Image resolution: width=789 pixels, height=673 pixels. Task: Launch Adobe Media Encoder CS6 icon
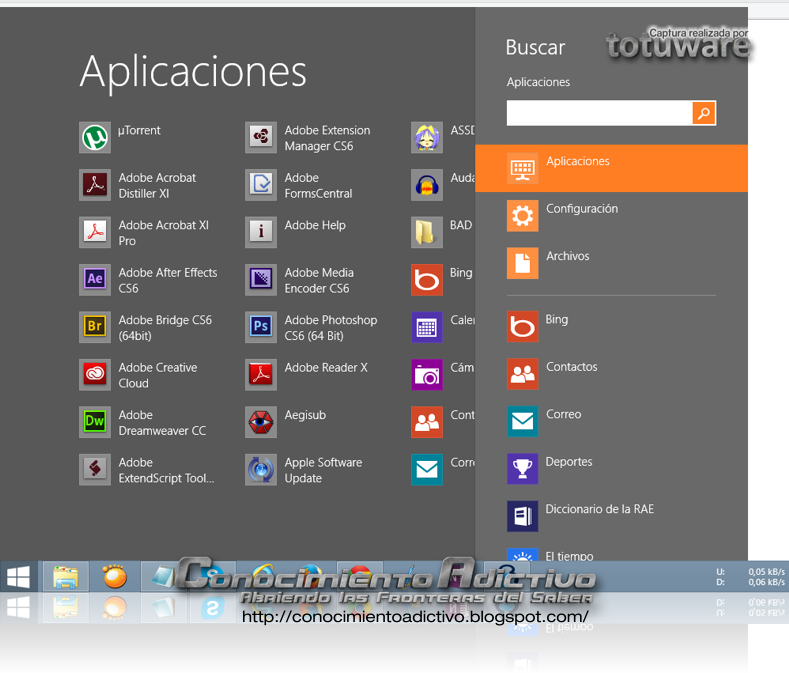point(261,279)
